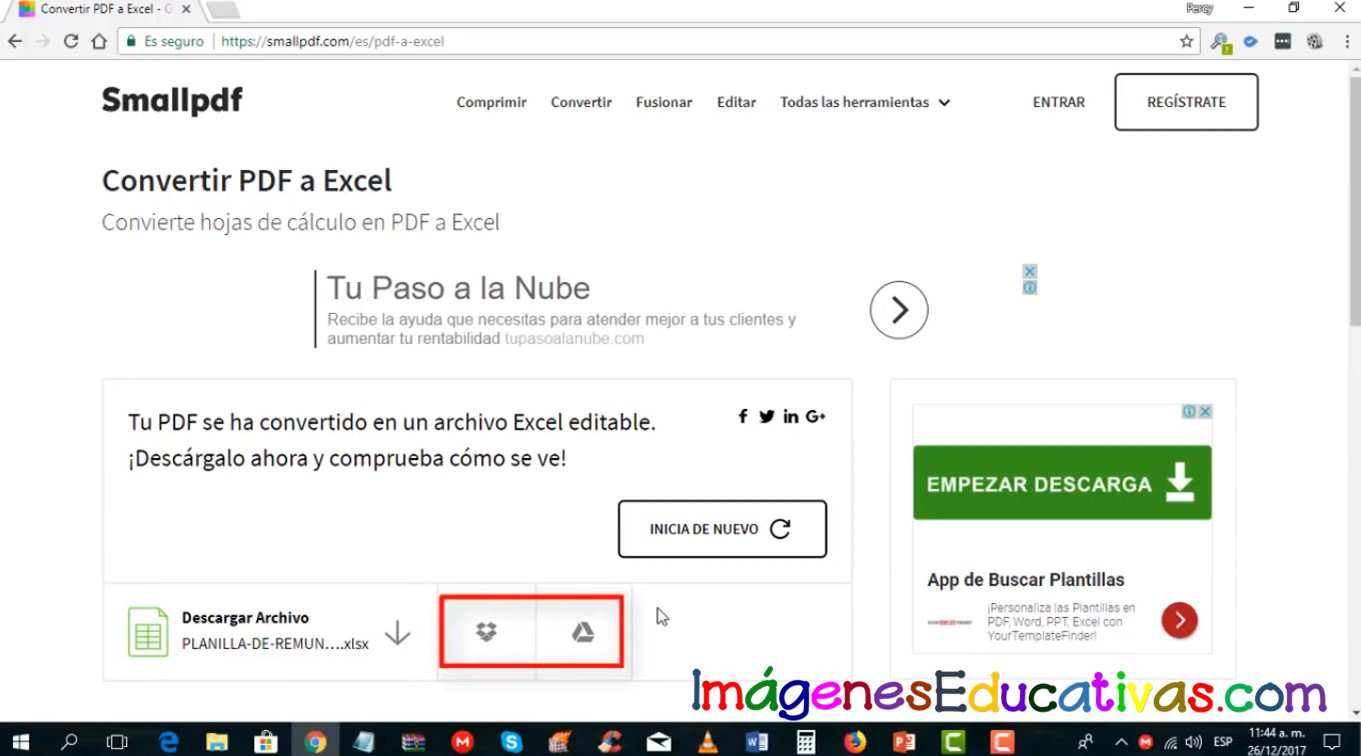The width and height of the screenshot is (1361, 756).
Task: Reload the page
Action: click(70, 41)
